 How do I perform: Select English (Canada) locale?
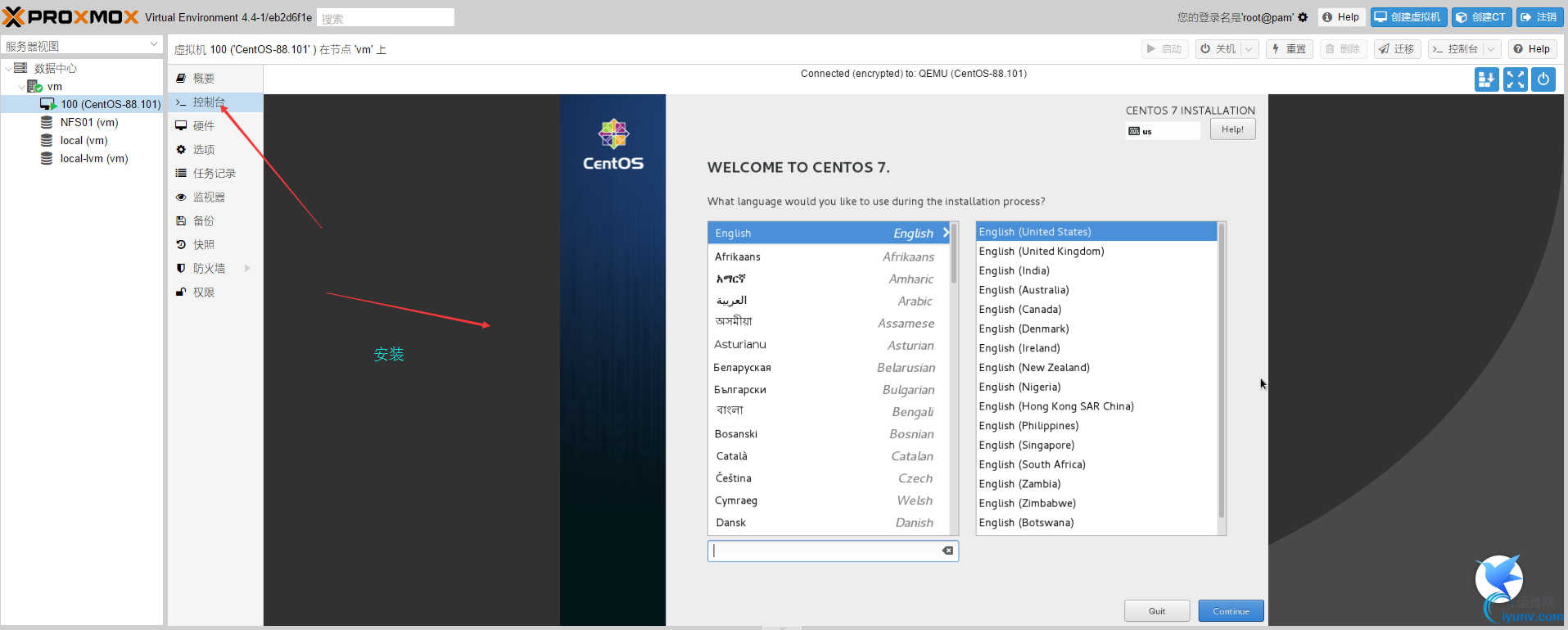pyautogui.click(x=1096, y=310)
